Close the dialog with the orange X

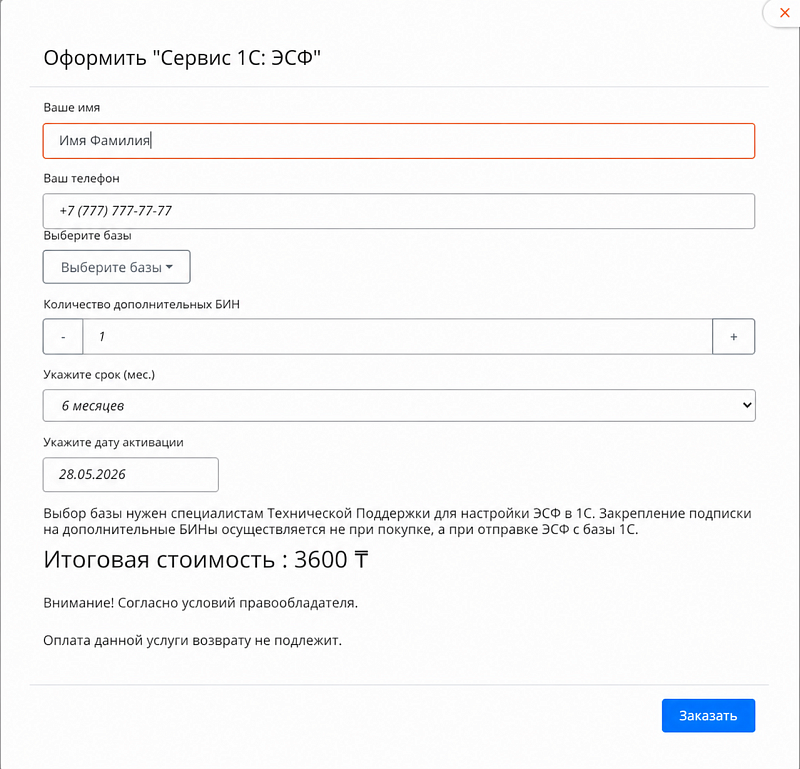tap(785, 13)
